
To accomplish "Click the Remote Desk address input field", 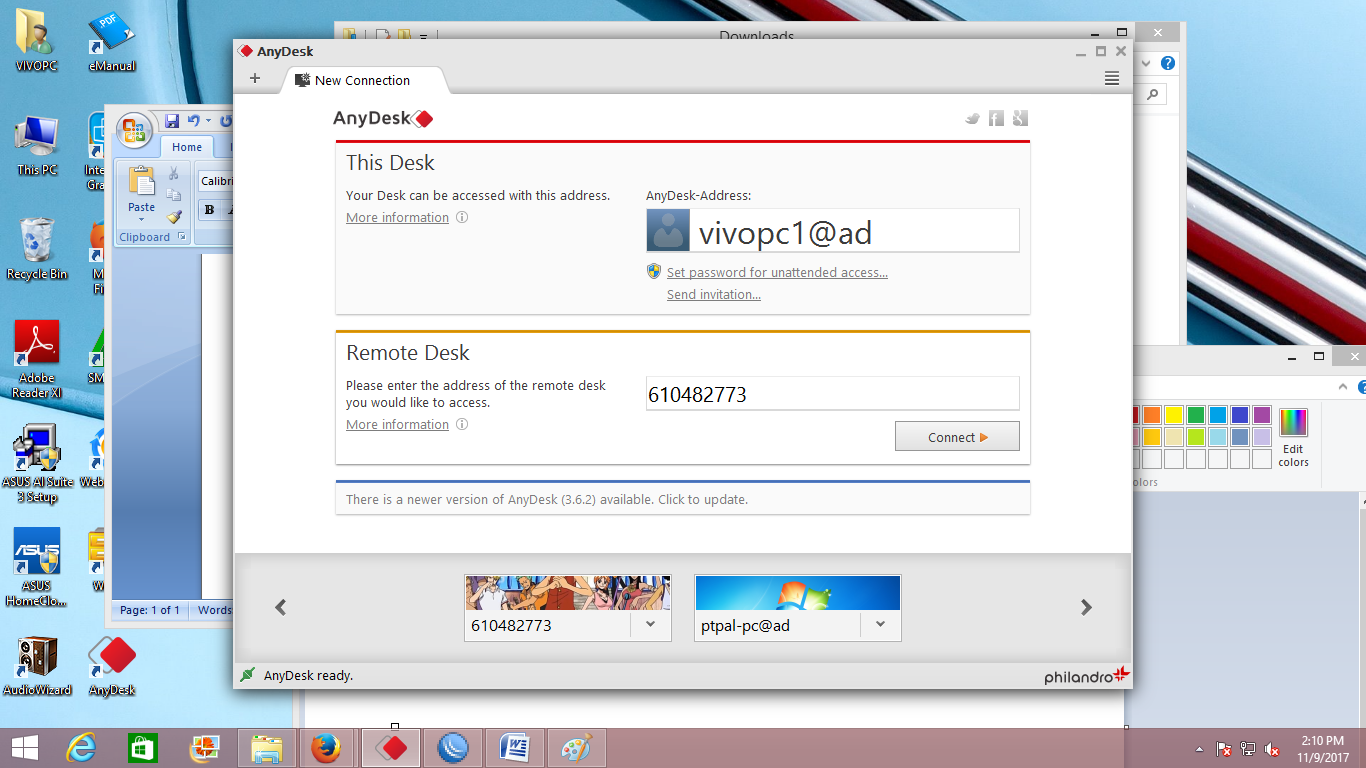I will point(833,394).
